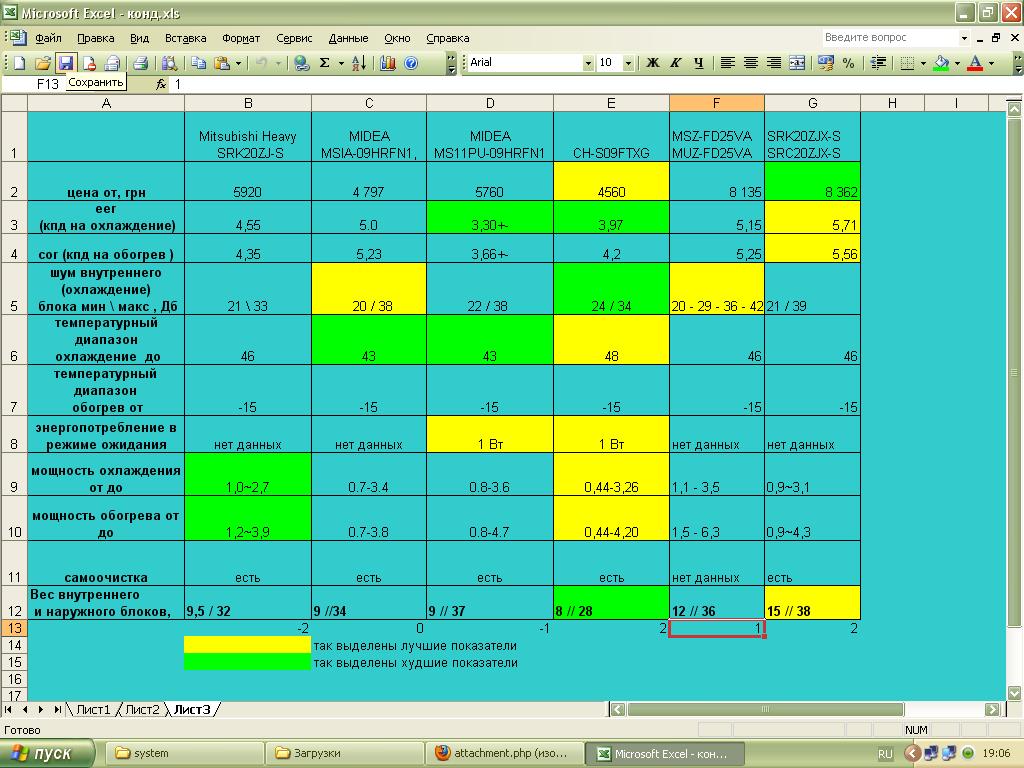
Task: Open a file with the folder icon
Action: tap(42, 63)
